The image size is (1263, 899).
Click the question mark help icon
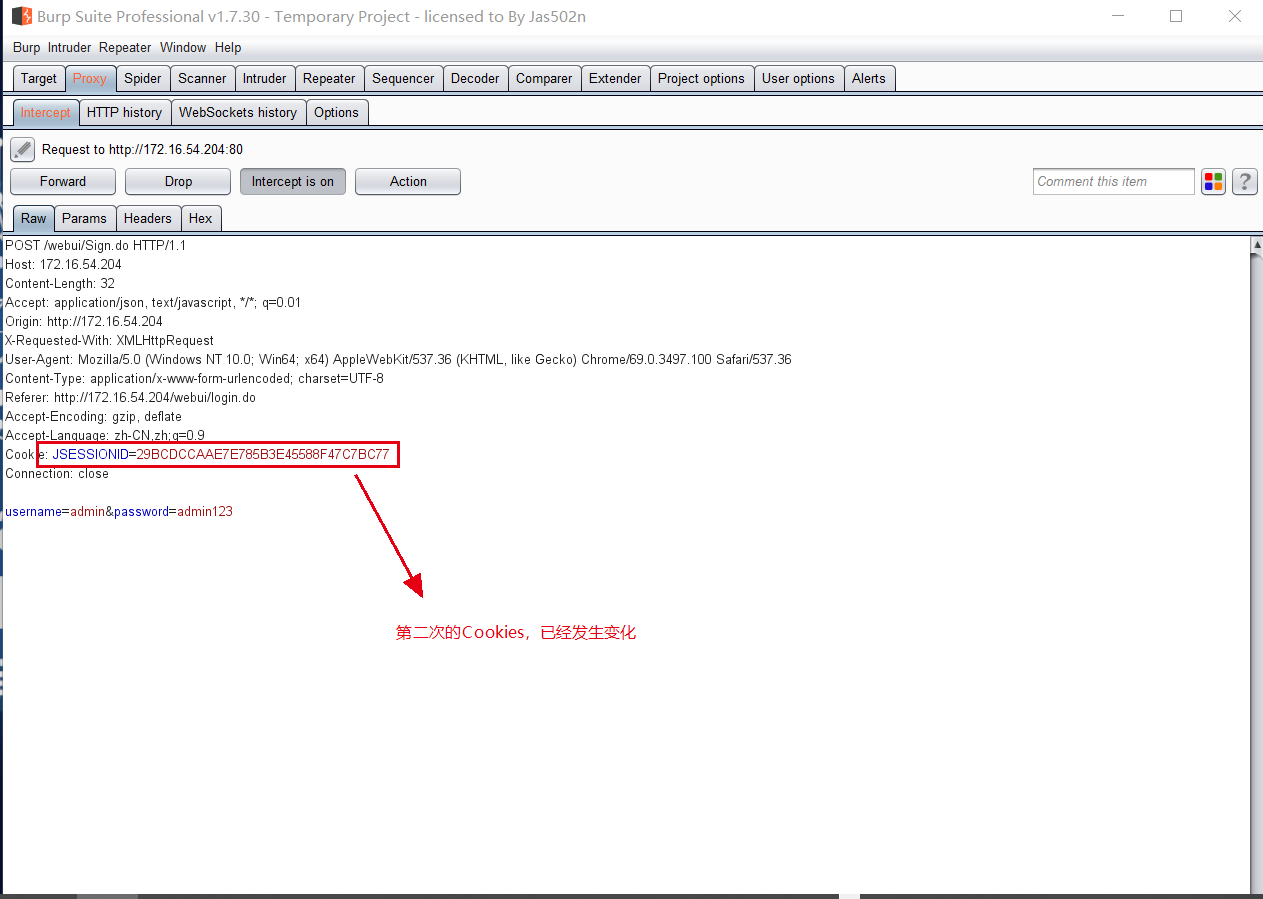pyautogui.click(x=1244, y=182)
